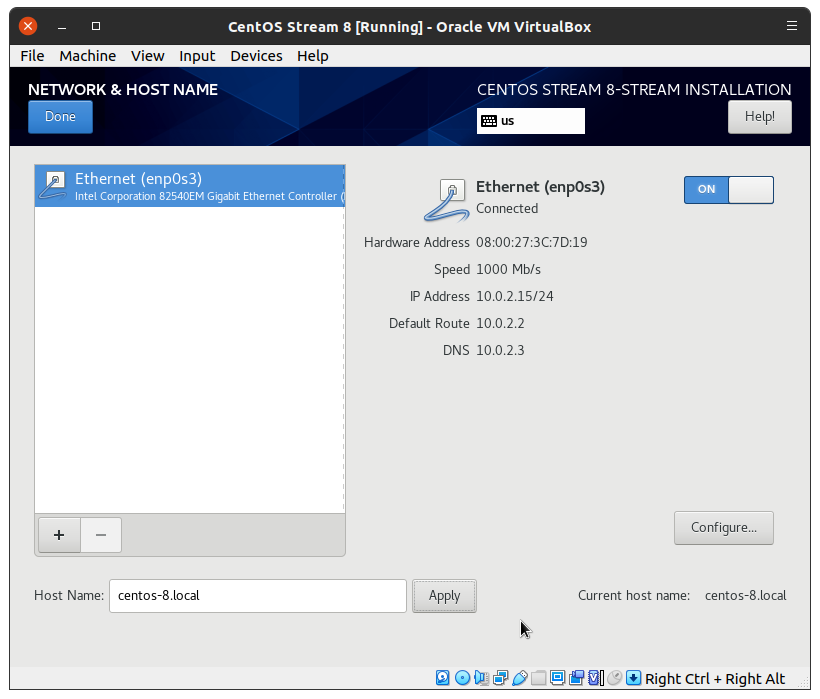820x699 pixels.
Task: Click the display settings status icon
Action: (x=557, y=678)
